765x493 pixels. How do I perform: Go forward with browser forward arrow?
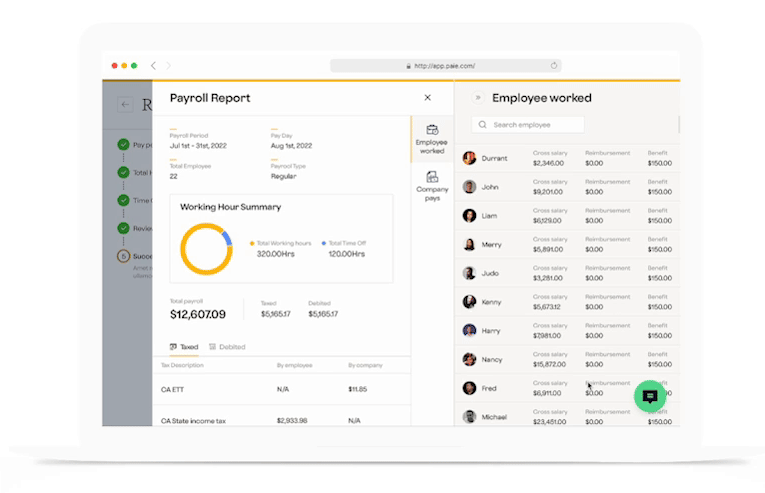coord(168,65)
